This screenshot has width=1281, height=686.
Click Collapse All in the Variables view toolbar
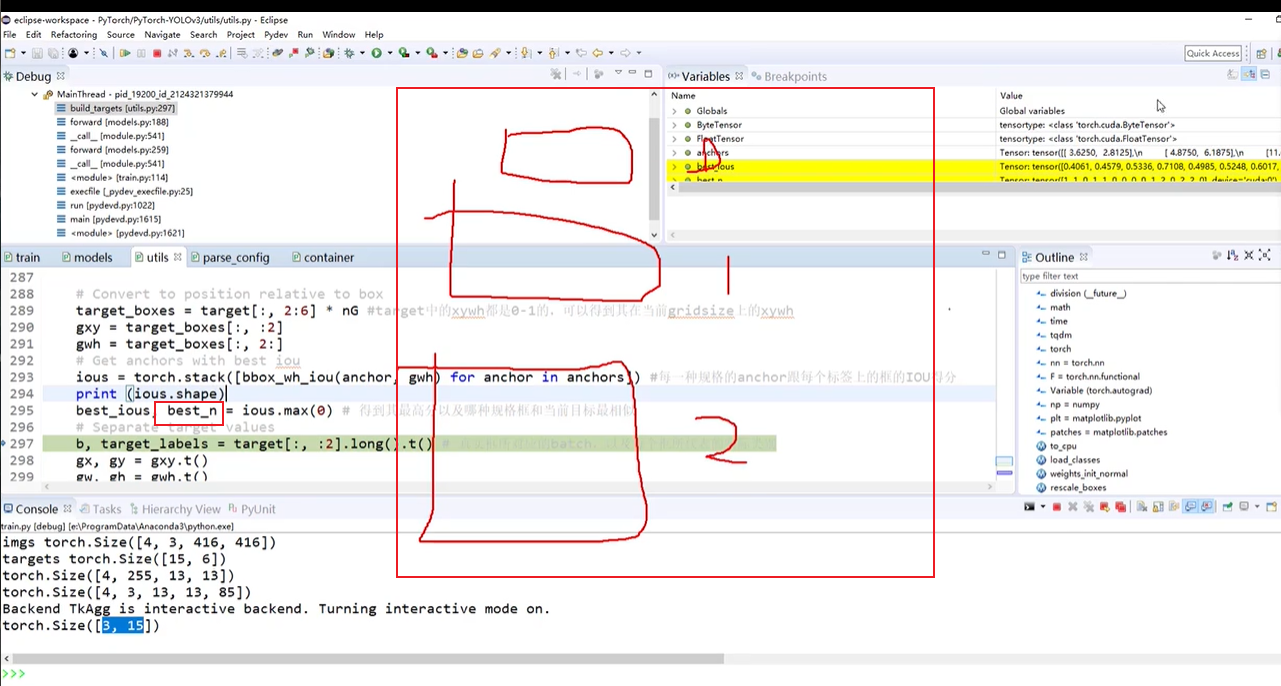point(1265,75)
